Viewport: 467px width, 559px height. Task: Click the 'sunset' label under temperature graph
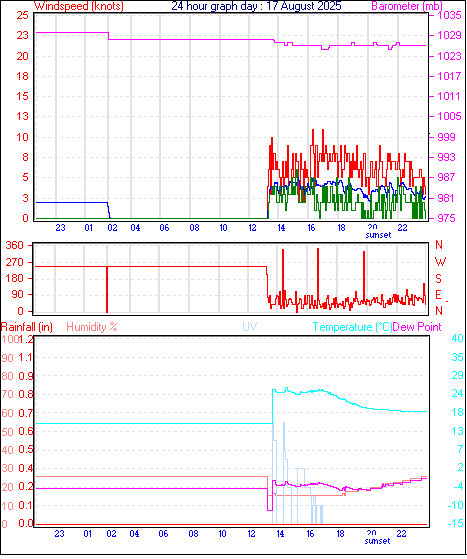[378, 541]
